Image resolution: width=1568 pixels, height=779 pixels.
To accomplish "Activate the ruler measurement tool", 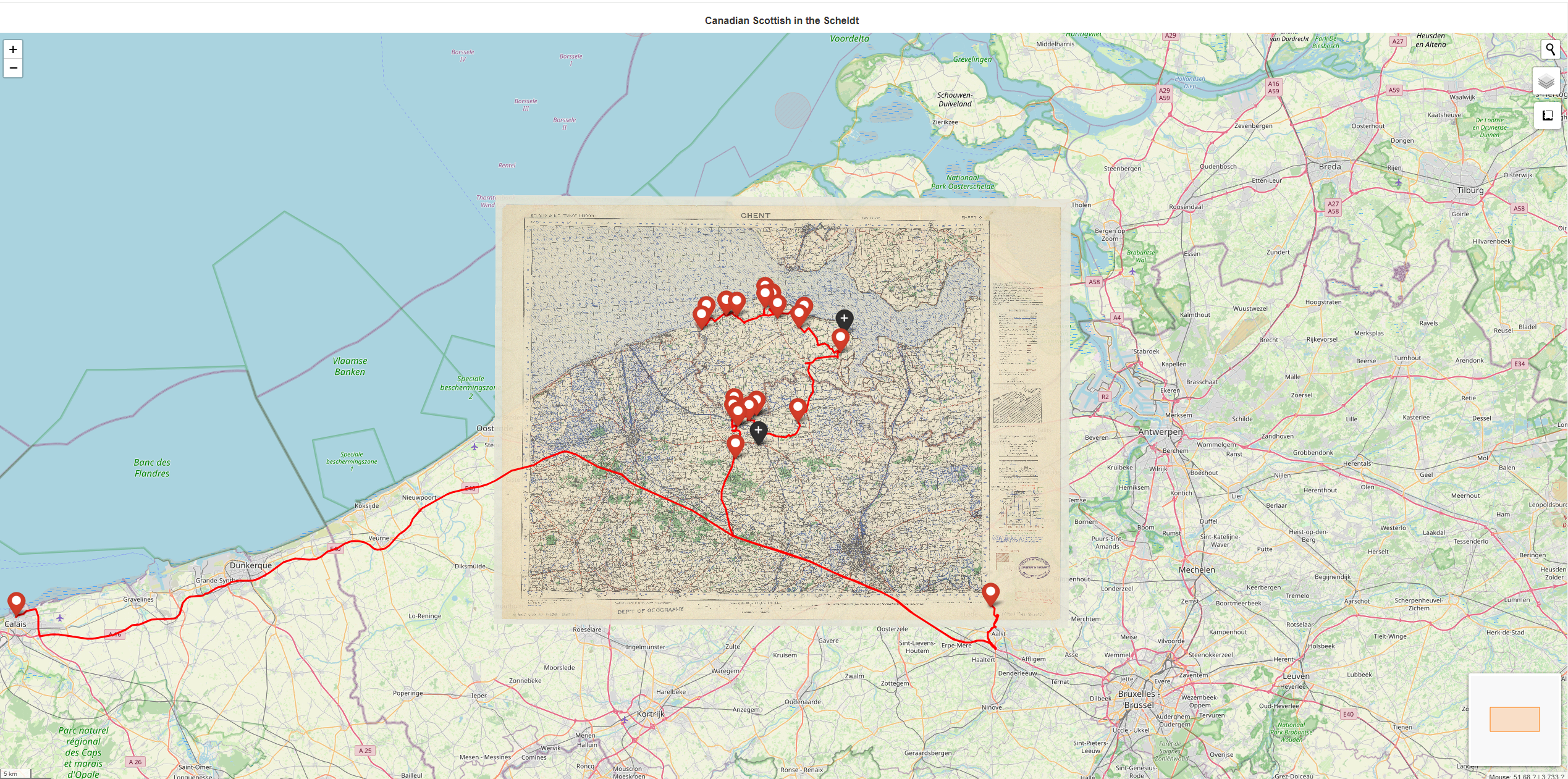I will (1548, 116).
